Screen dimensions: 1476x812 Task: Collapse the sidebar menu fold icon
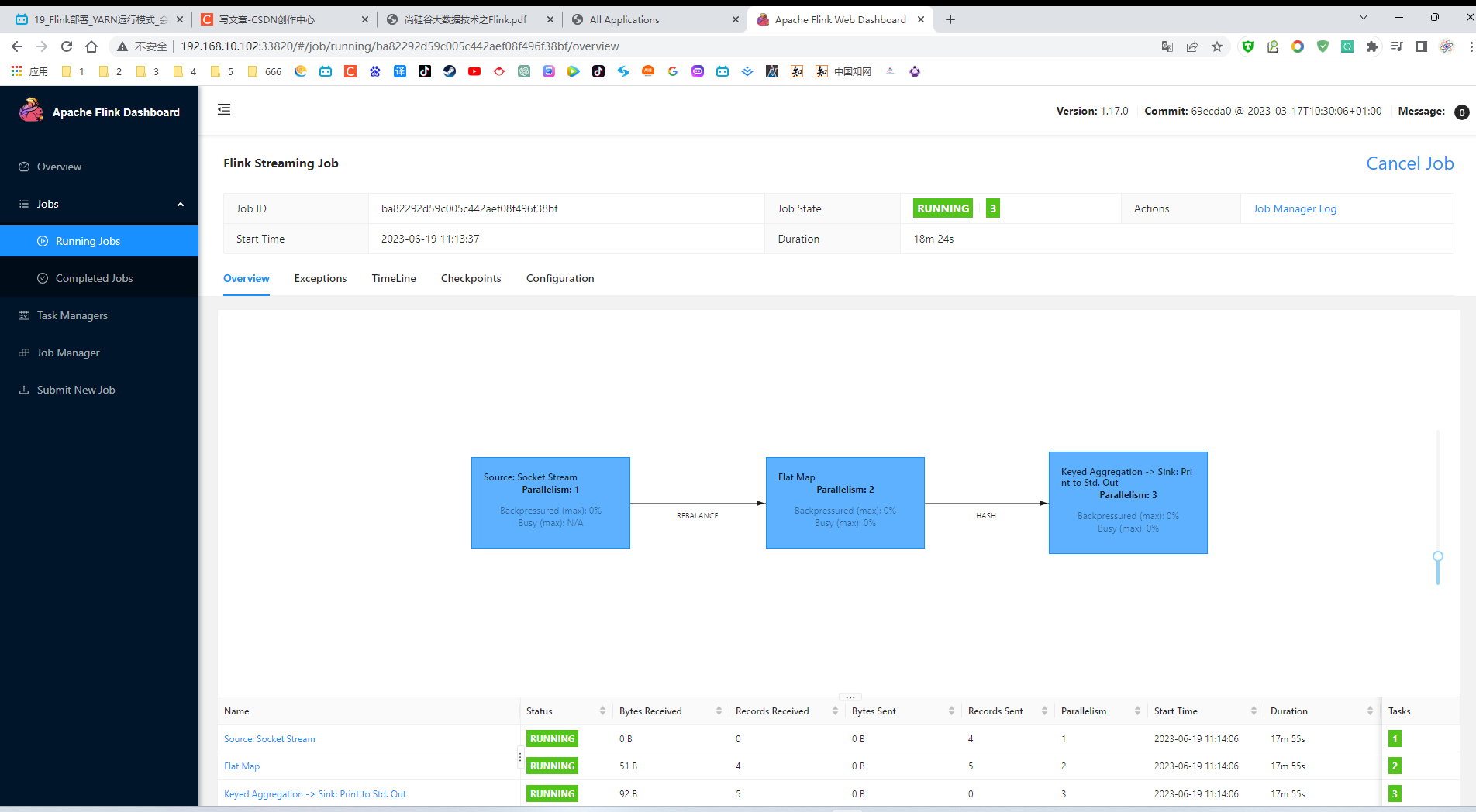[x=224, y=109]
